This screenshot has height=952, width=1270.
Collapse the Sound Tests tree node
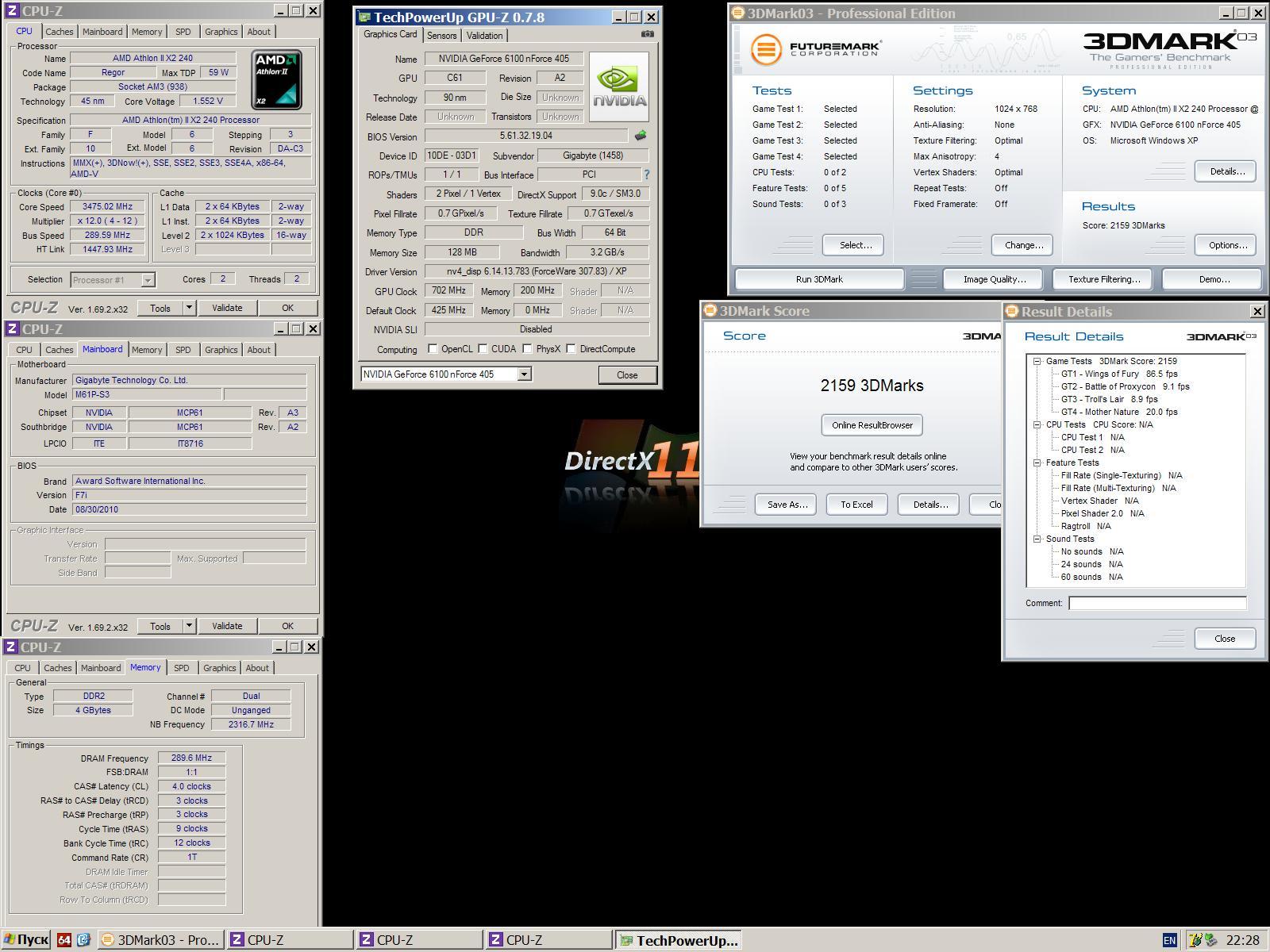coord(1037,539)
